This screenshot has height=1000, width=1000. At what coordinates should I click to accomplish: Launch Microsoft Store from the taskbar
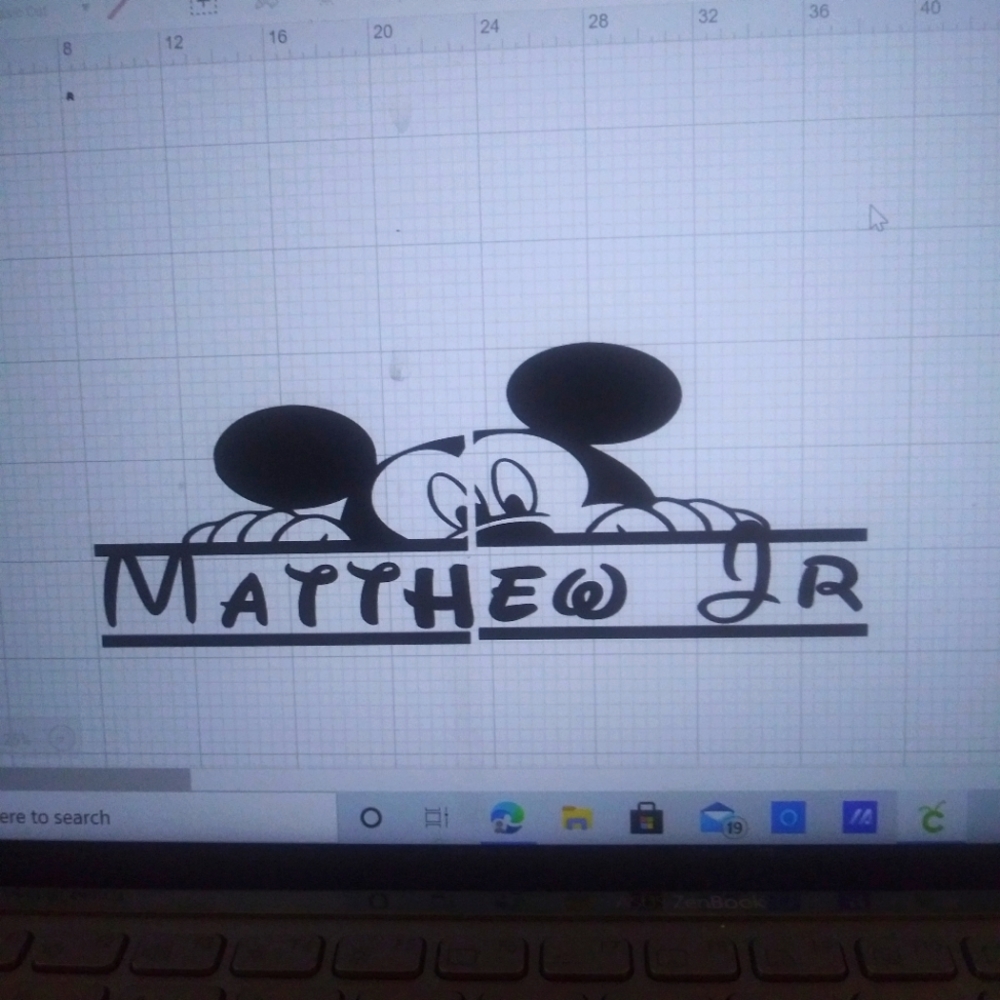(x=646, y=818)
